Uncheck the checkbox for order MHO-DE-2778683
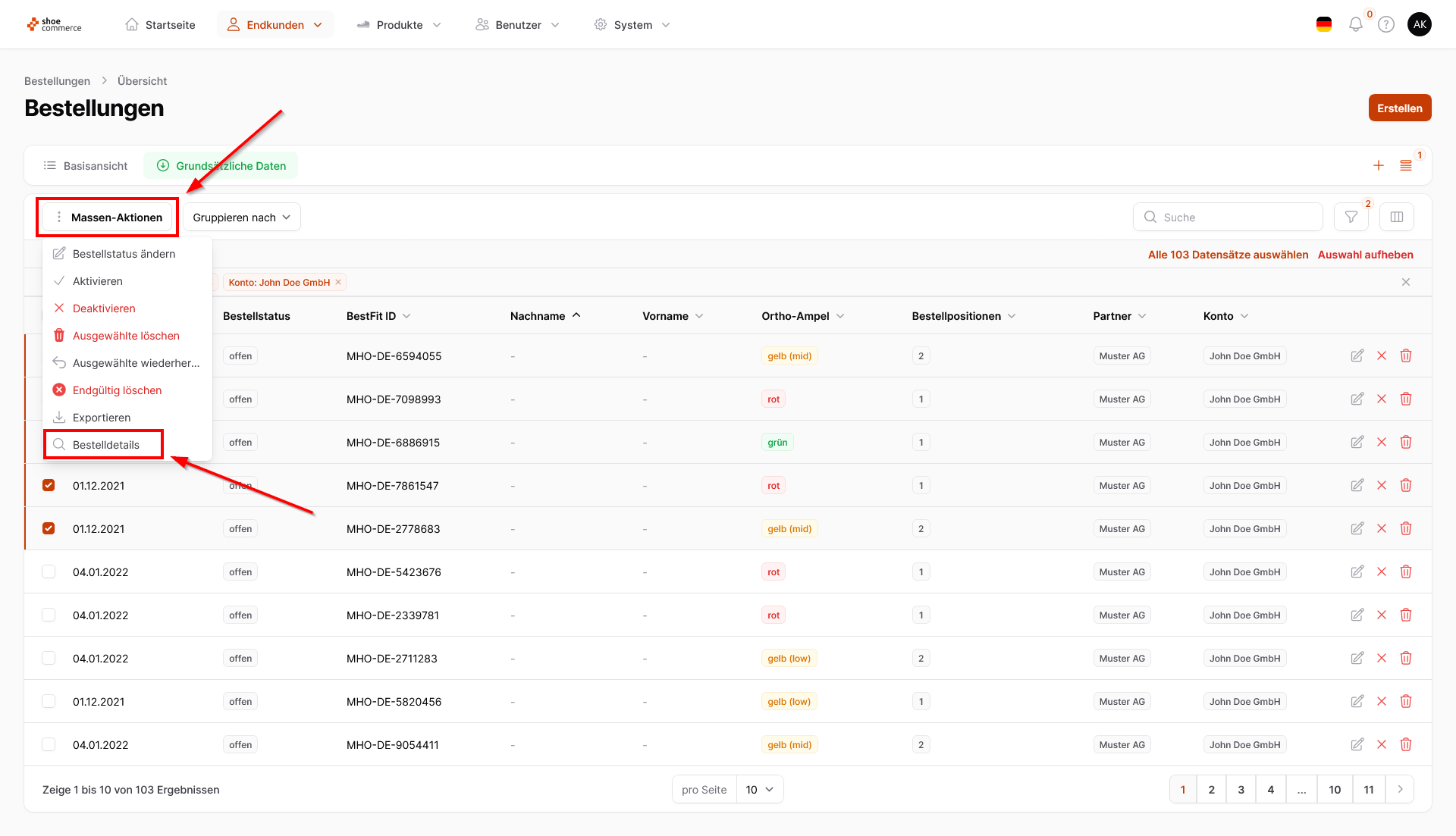 (49, 529)
